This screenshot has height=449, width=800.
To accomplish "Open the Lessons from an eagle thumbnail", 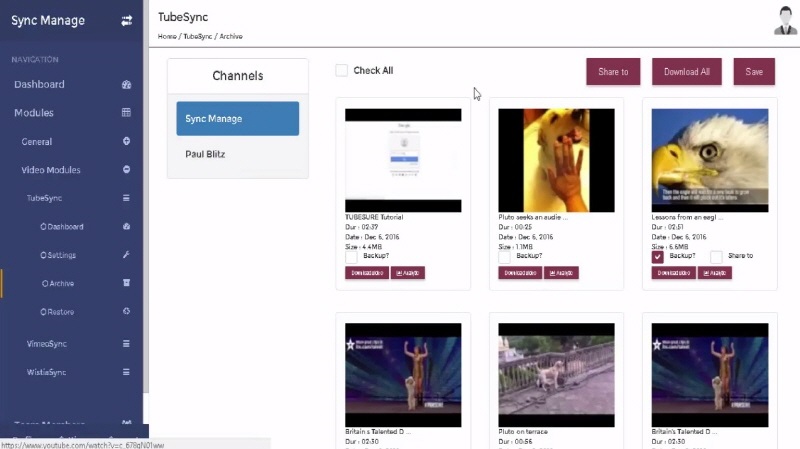I will tap(710, 160).
